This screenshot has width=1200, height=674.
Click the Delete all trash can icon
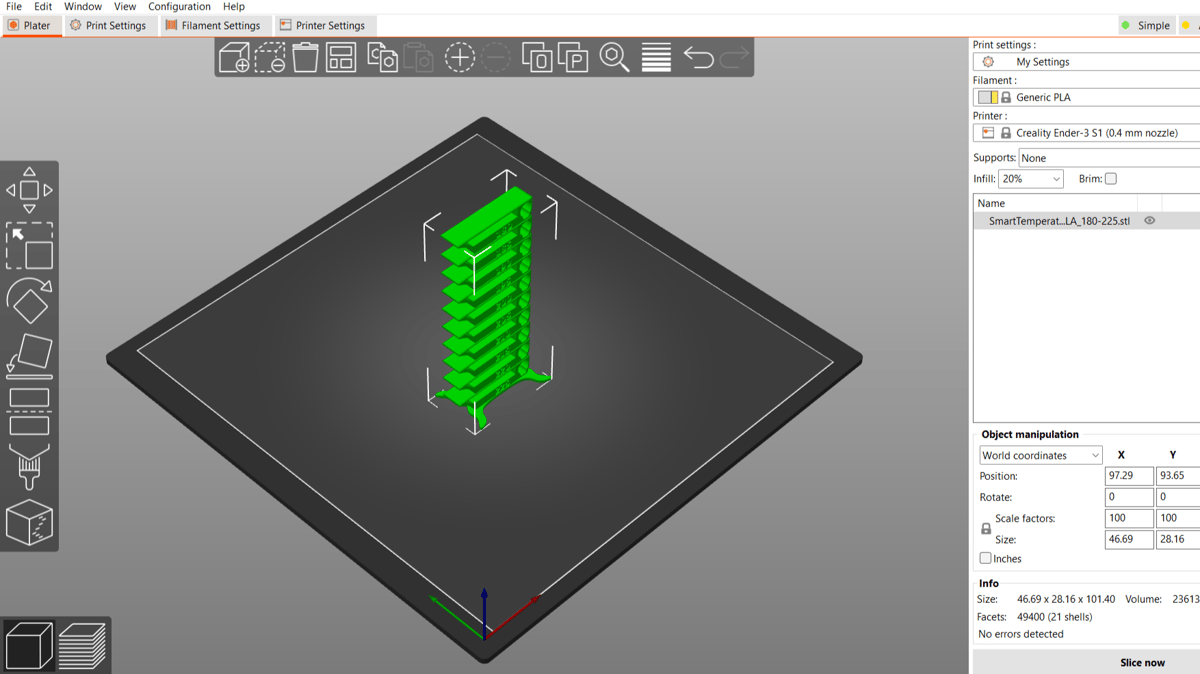(305, 58)
